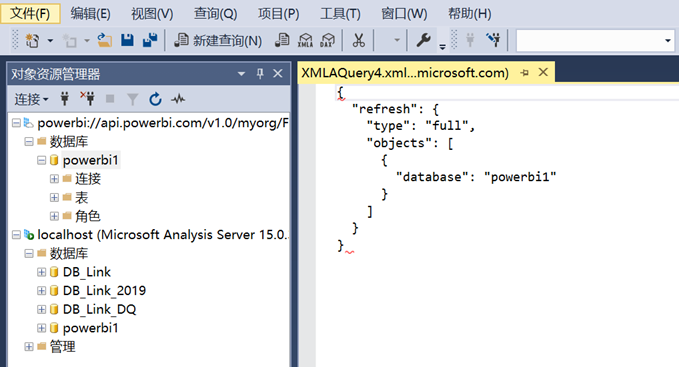This screenshot has width=679, height=367.
Task: Refresh Object Explorer with the circular arrow icon
Action: 155,99
